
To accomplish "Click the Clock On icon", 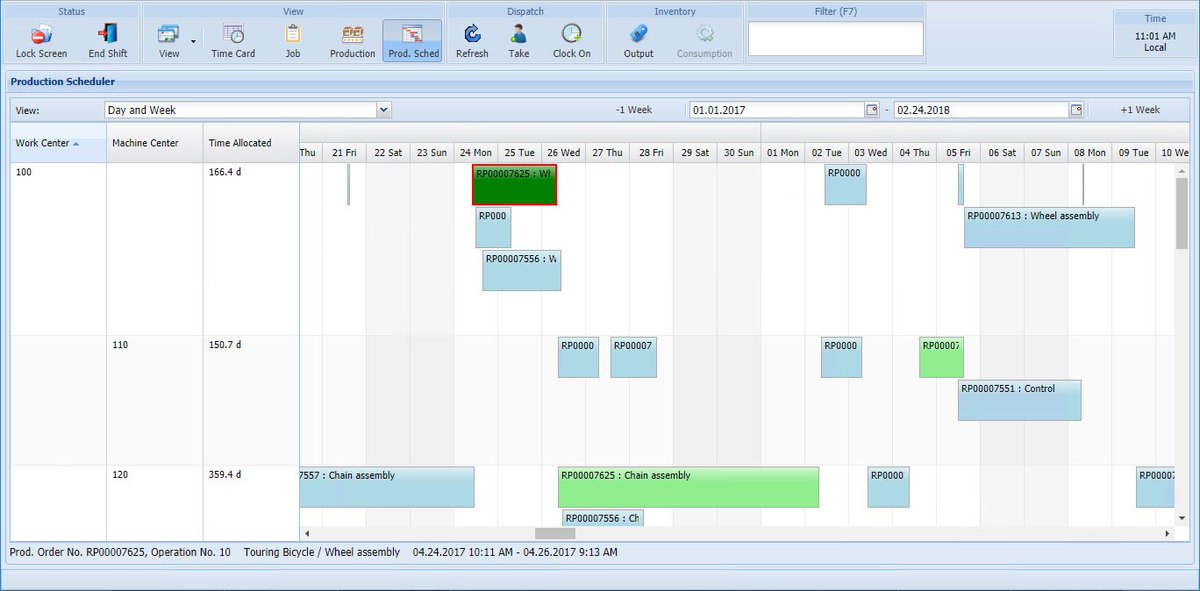I will pos(572,40).
